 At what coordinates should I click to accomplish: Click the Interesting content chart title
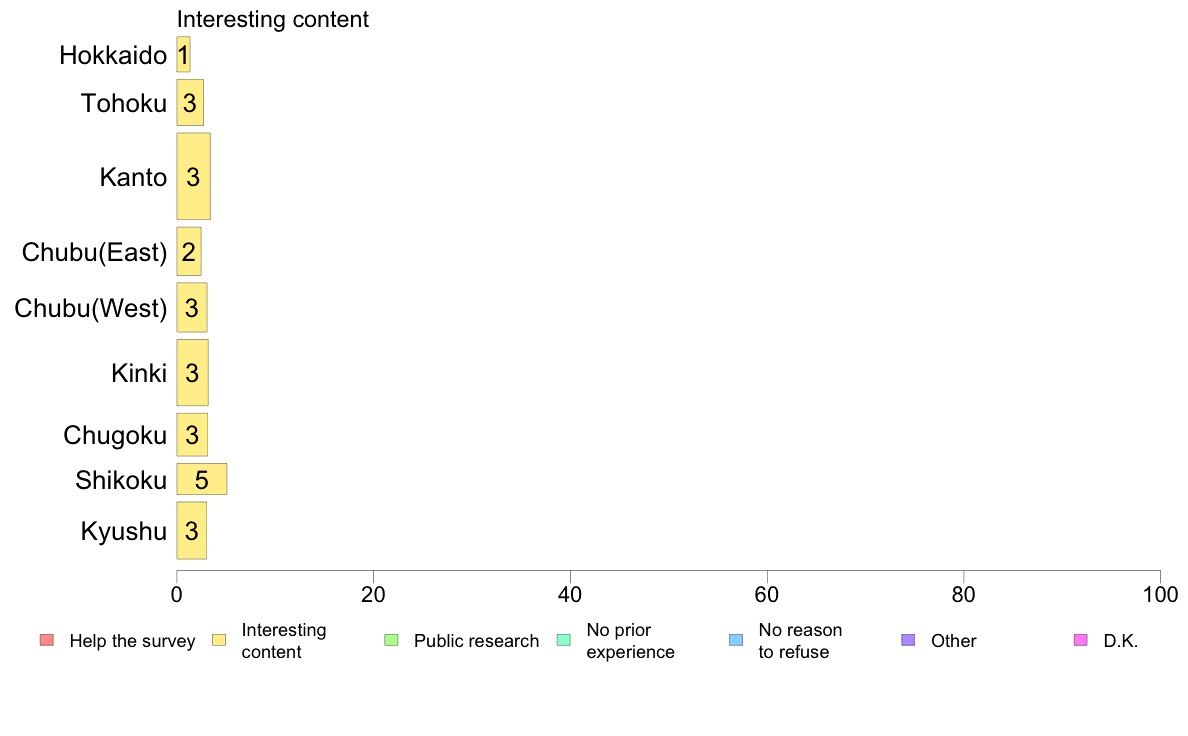click(273, 20)
